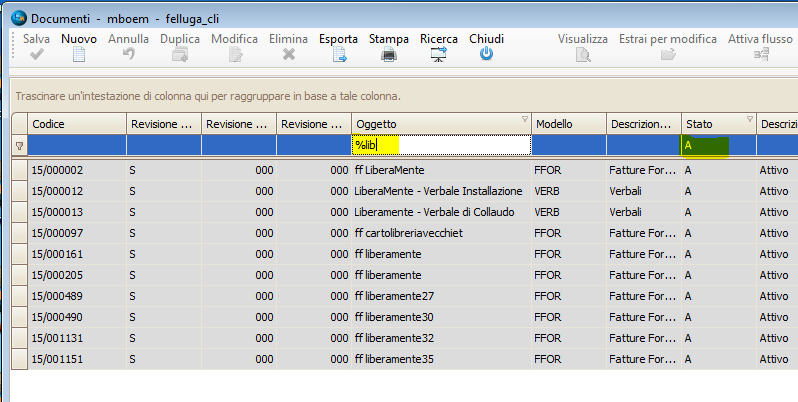The image size is (798, 402).
Task: Sort by the Modello column header
Action: [x=568, y=124]
